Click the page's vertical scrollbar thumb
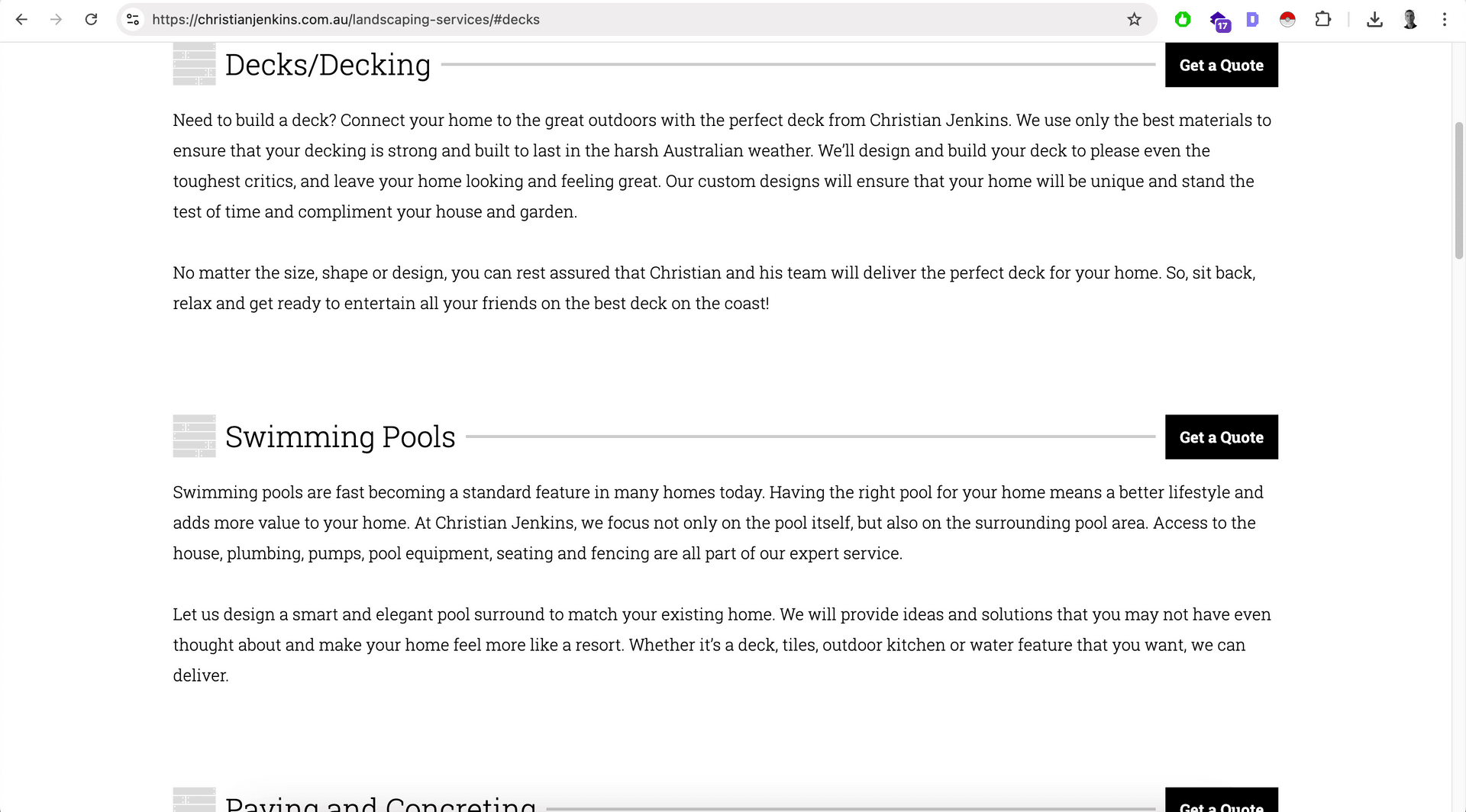1466x812 pixels. pos(1459,191)
